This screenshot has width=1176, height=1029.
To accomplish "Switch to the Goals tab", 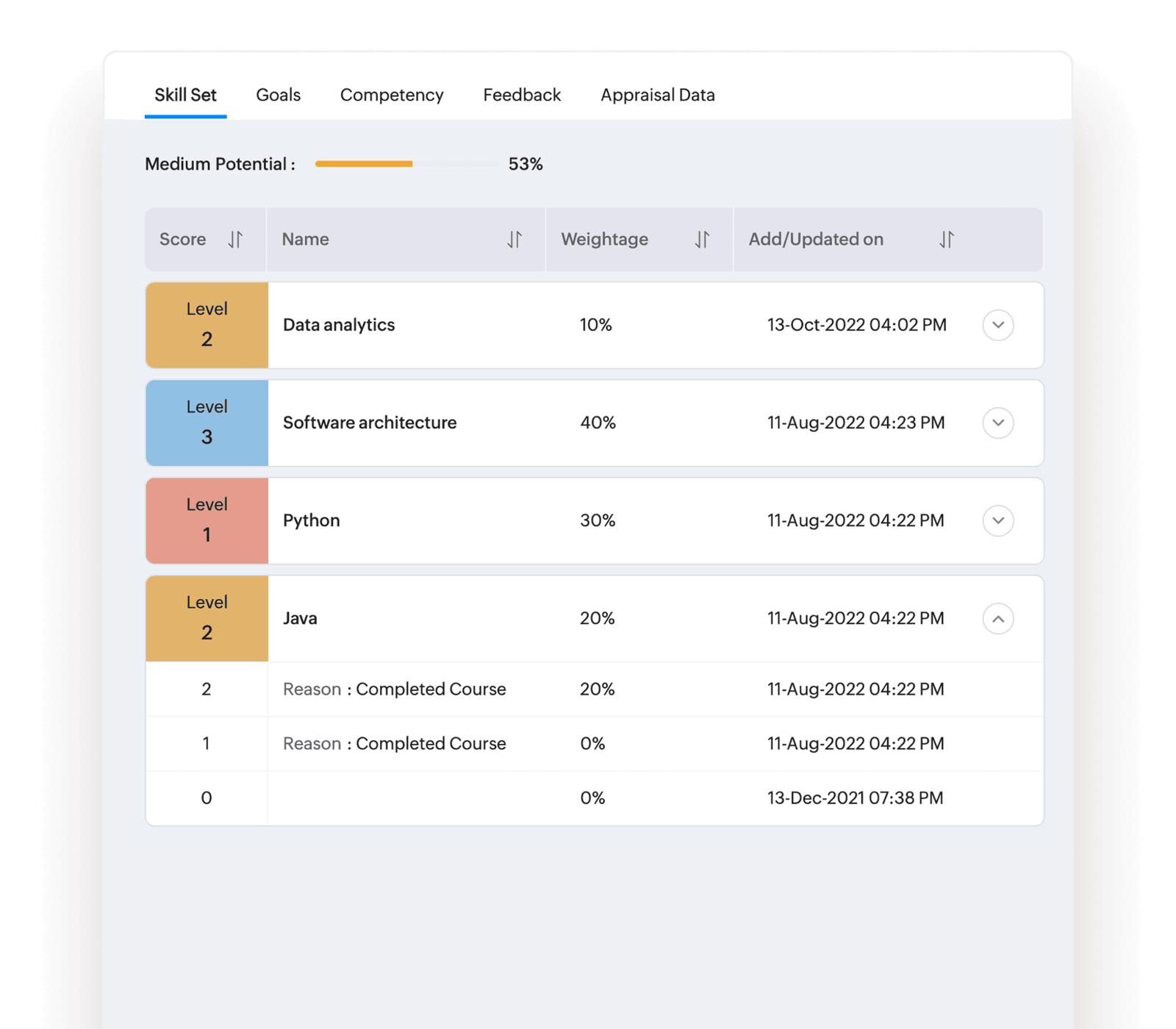I will (278, 95).
